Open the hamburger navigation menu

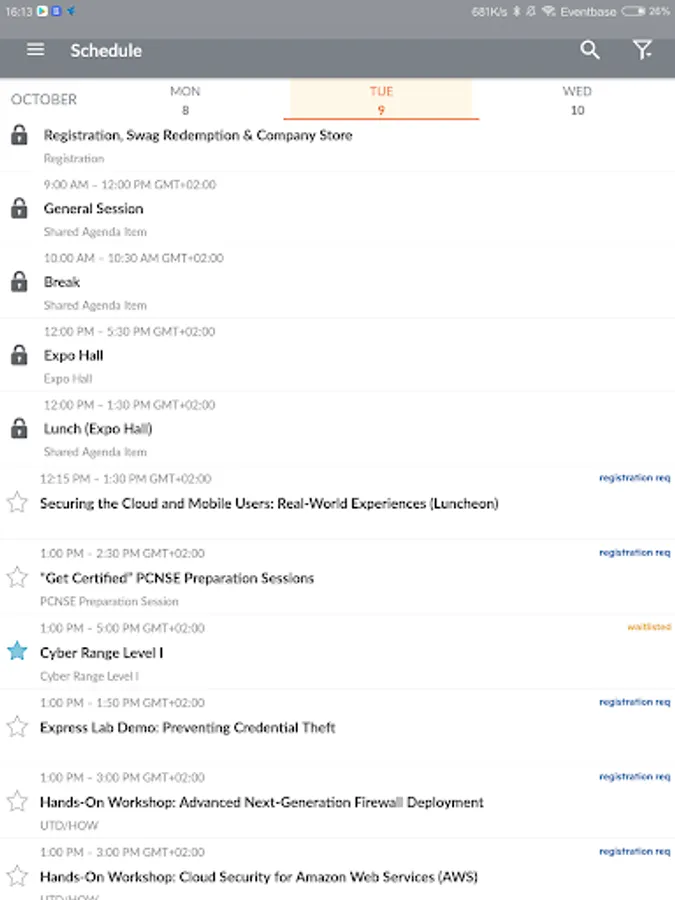35,50
